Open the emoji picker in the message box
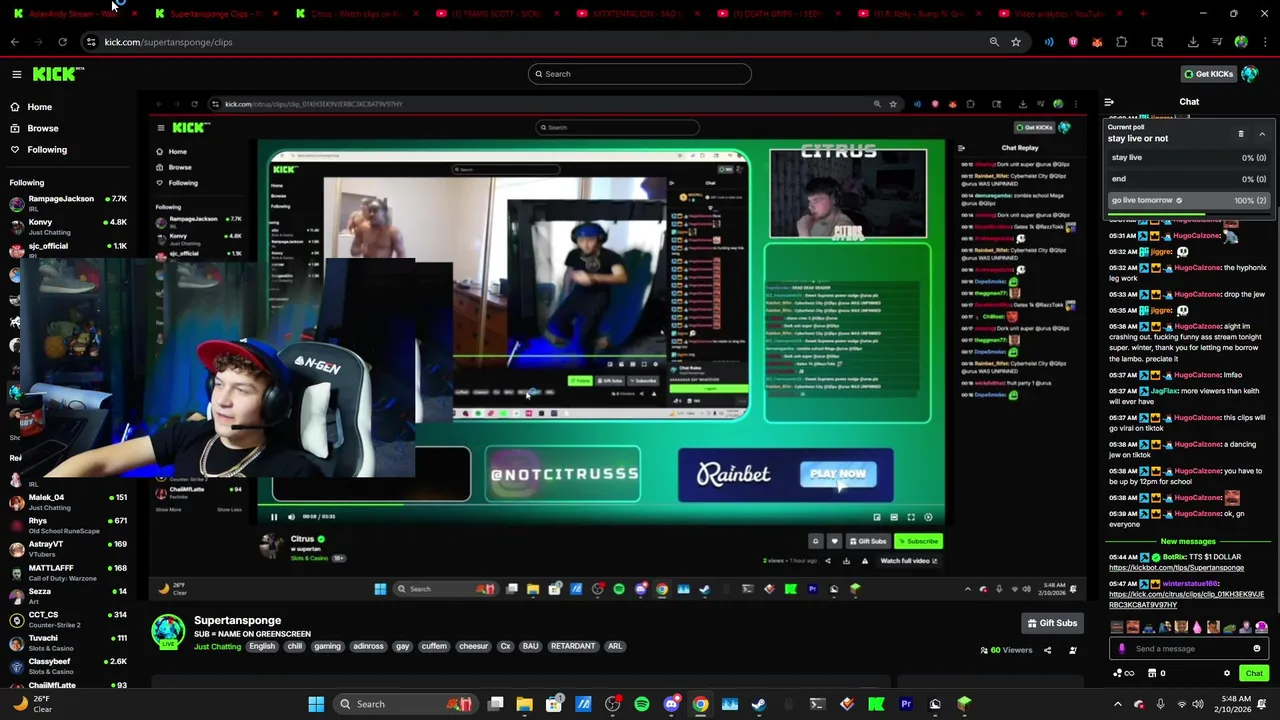Viewport: 1280px width, 720px height. pos(1257,649)
